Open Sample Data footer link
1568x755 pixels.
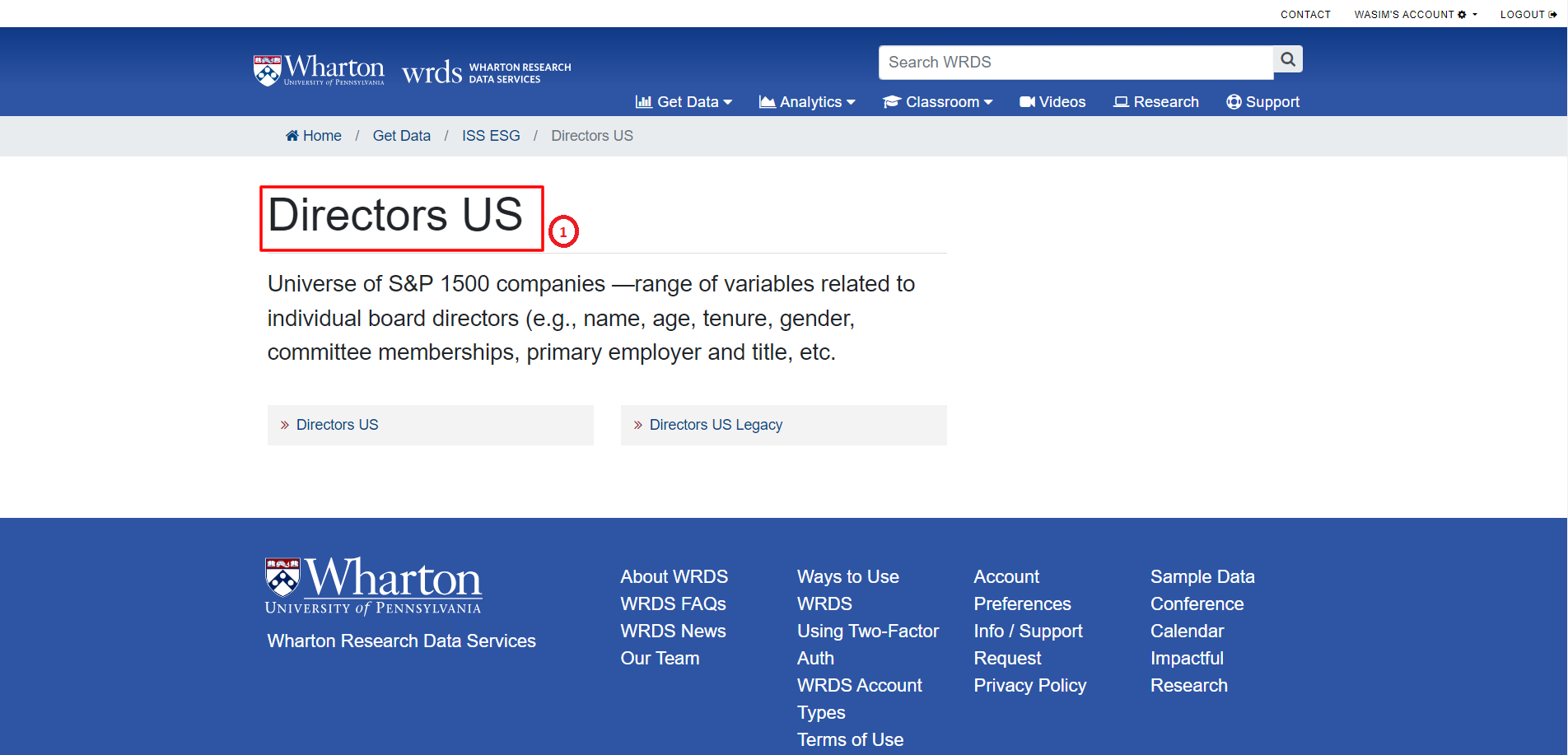click(1202, 576)
